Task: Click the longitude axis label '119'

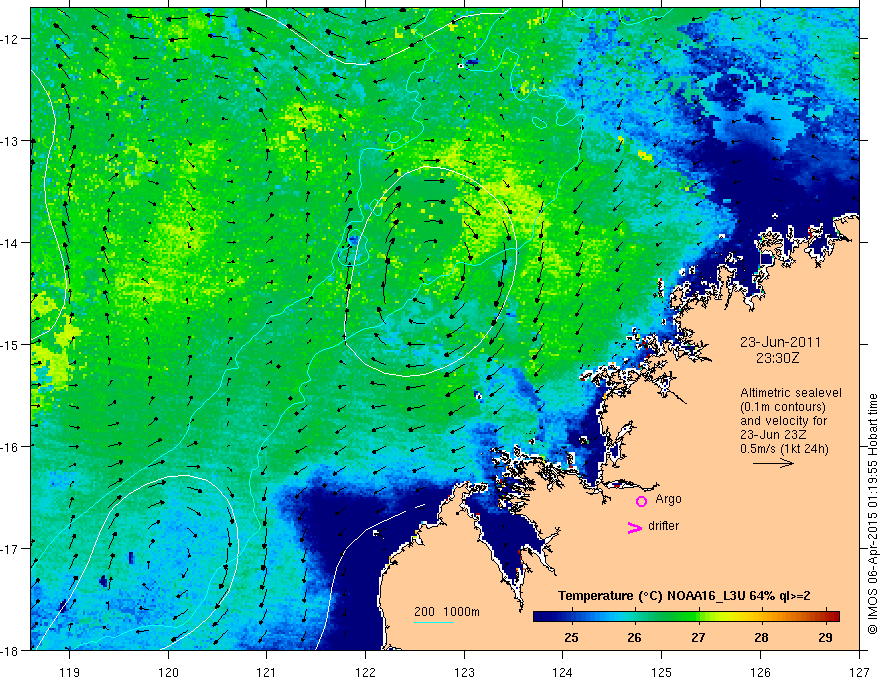Action: (x=70, y=672)
